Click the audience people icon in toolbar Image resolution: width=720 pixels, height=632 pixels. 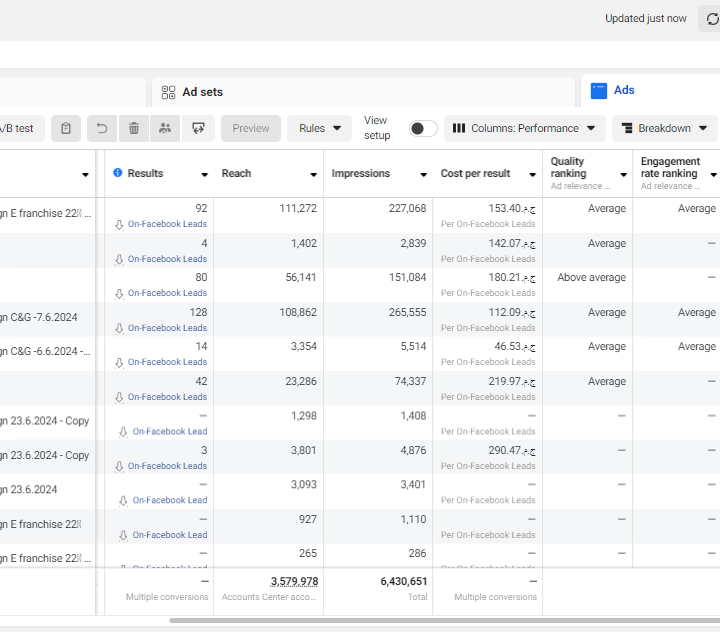165,128
